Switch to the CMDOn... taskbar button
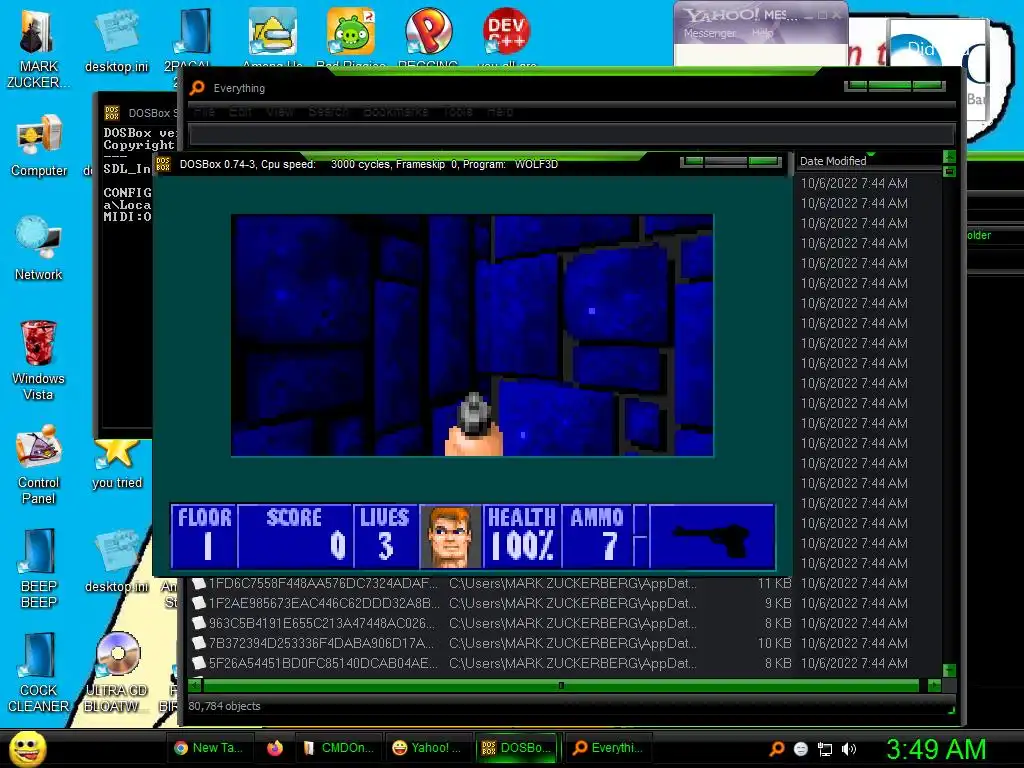 [338, 748]
